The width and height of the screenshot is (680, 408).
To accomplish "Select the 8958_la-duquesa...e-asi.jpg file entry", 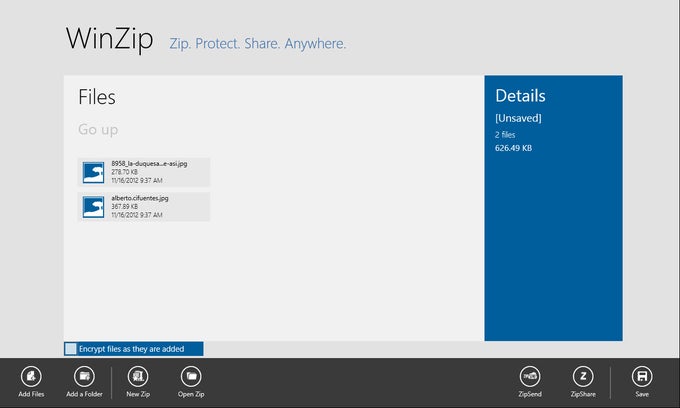I will (144, 172).
